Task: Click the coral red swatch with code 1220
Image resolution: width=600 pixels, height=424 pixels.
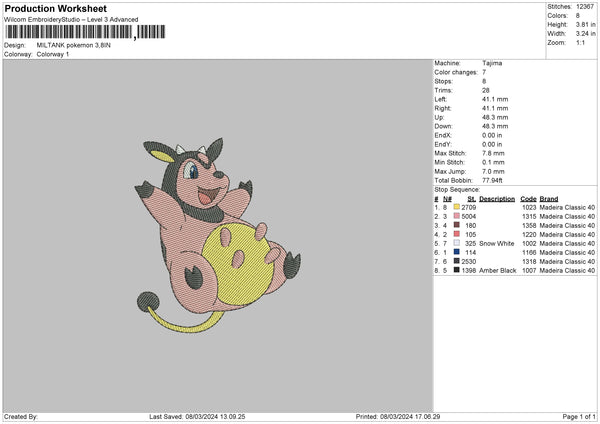Action: (457, 234)
